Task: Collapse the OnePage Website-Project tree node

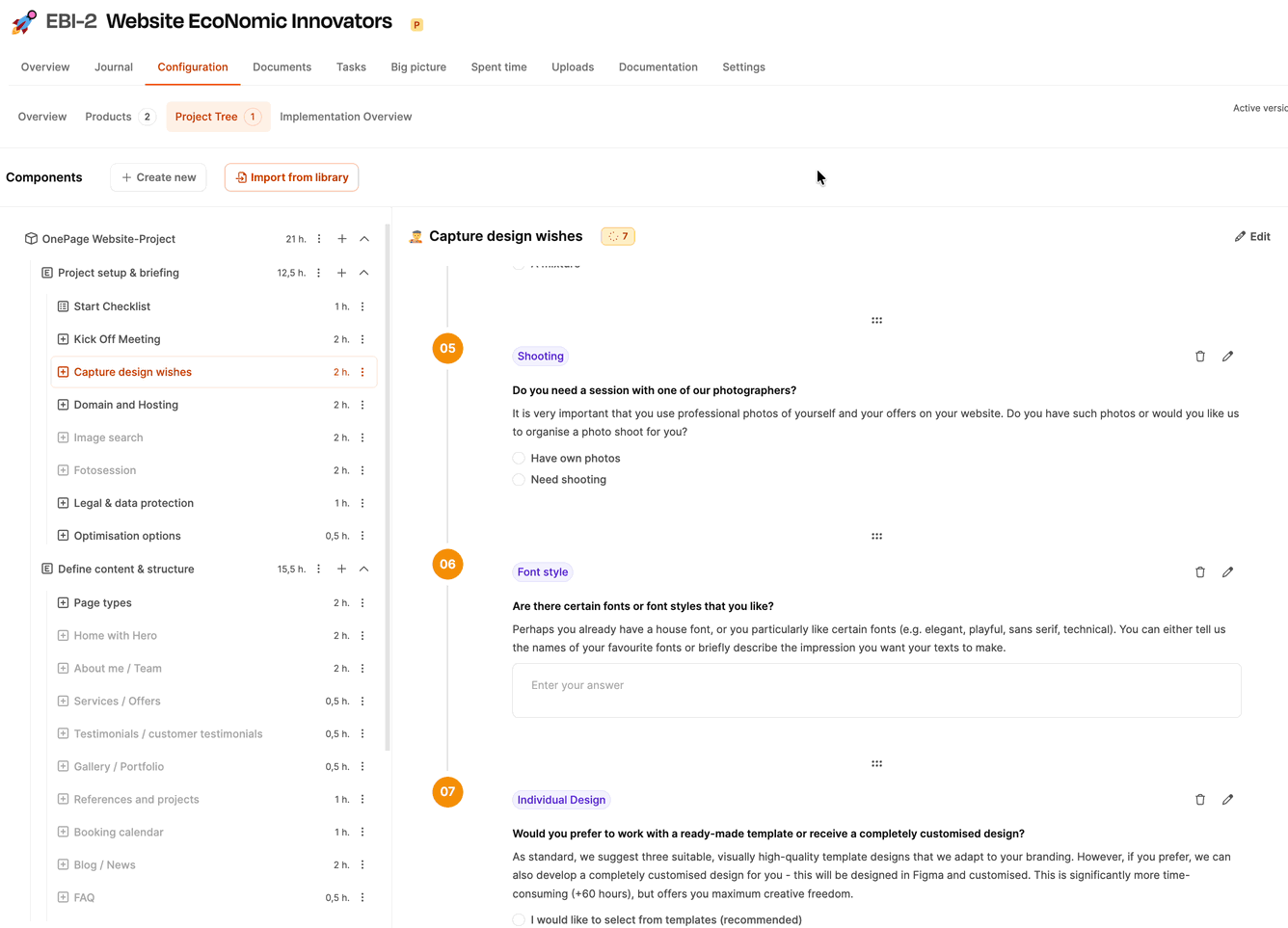Action: [364, 239]
